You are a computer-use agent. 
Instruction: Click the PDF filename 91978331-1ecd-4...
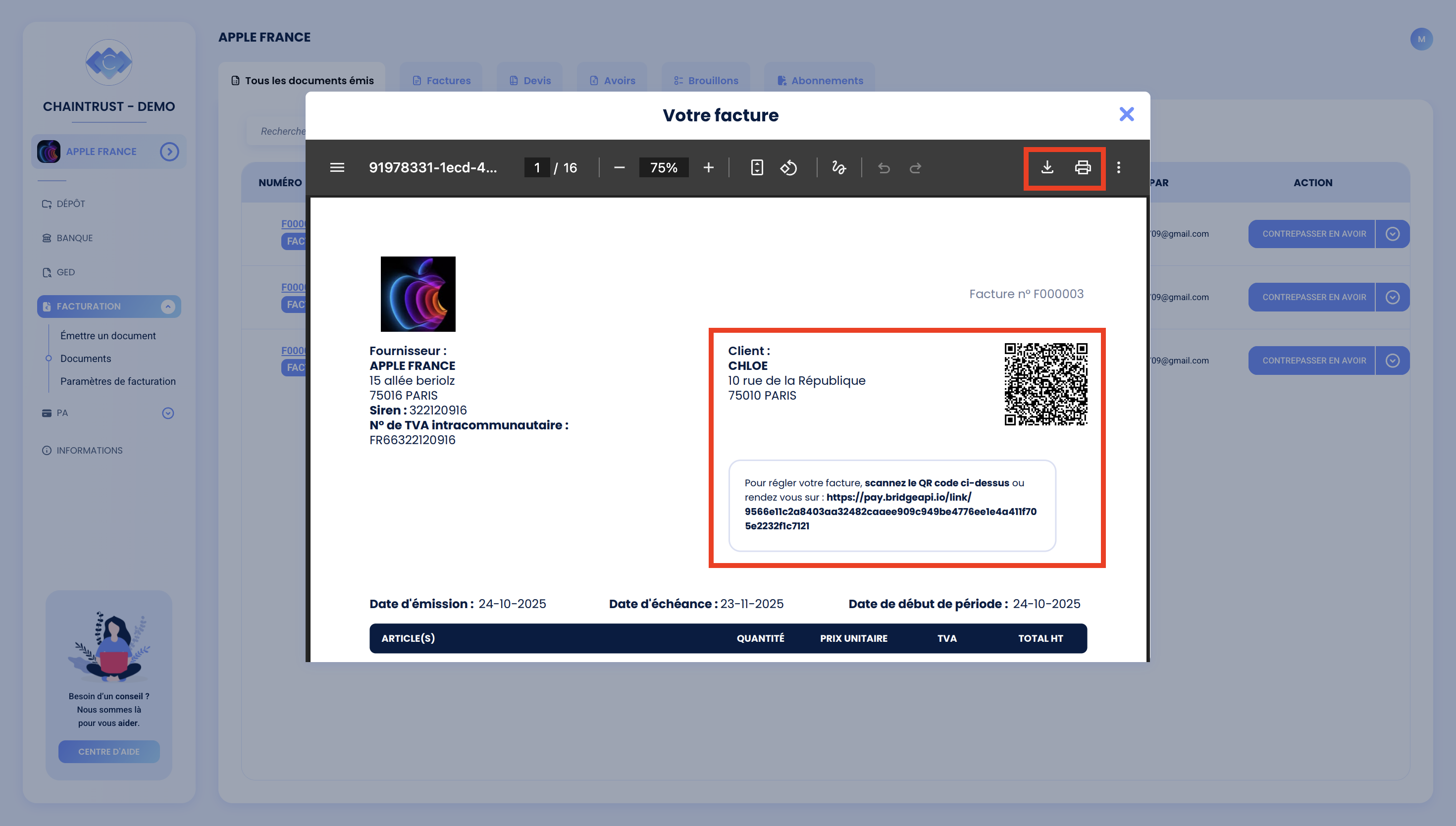[433, 167]
